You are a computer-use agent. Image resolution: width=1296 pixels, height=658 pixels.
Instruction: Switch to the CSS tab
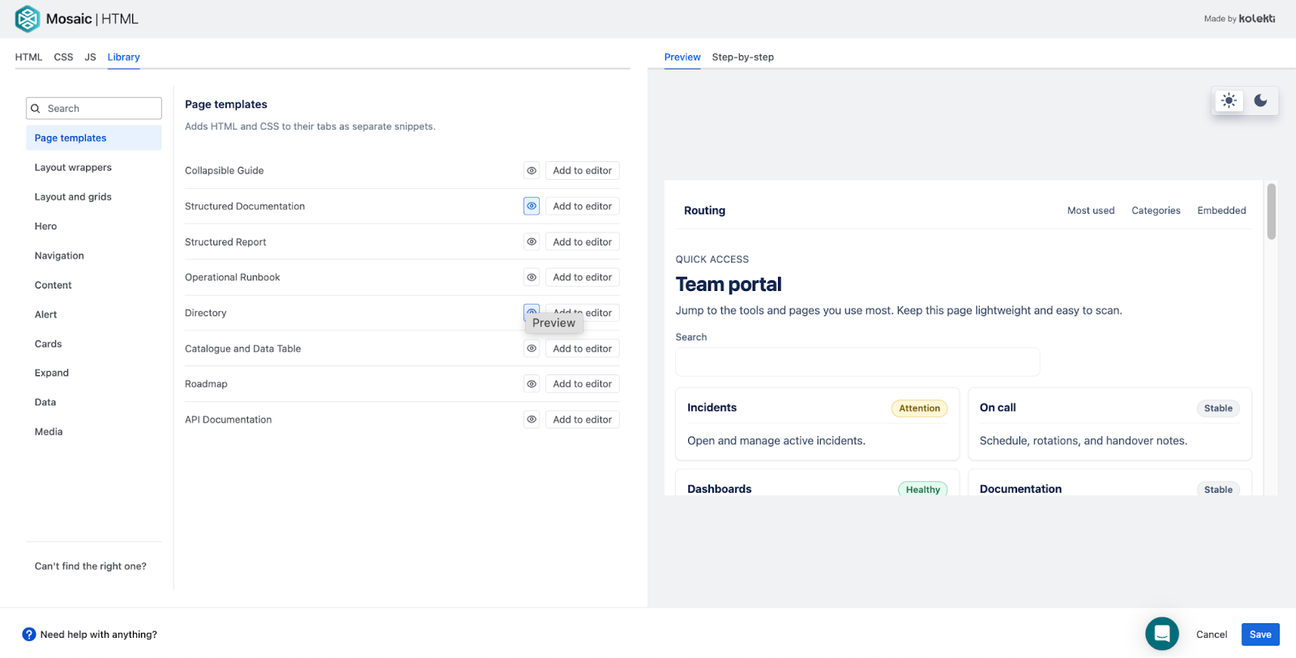coord(63,57)
